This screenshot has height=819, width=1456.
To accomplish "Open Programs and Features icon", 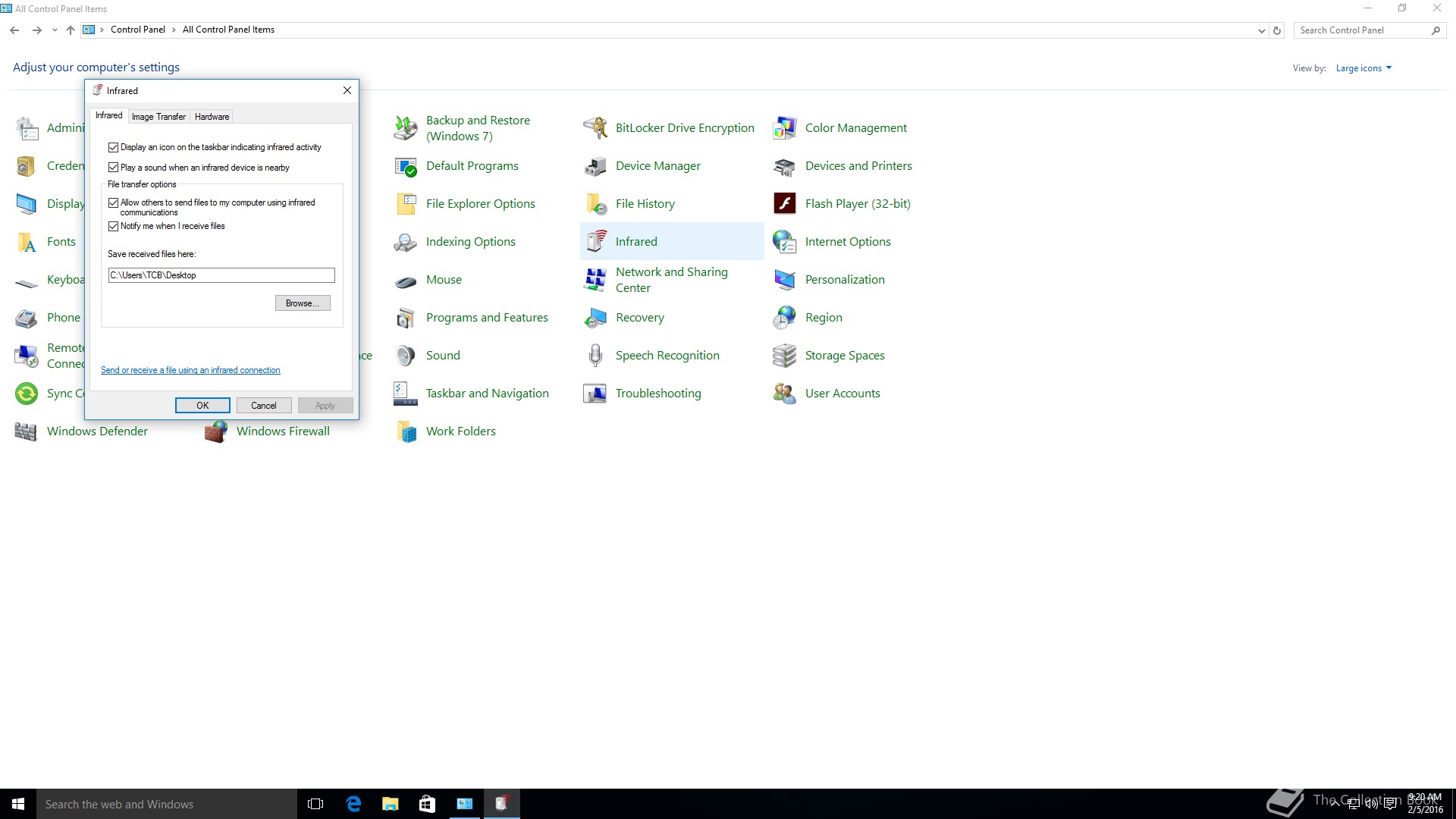I will click(406, 318).
